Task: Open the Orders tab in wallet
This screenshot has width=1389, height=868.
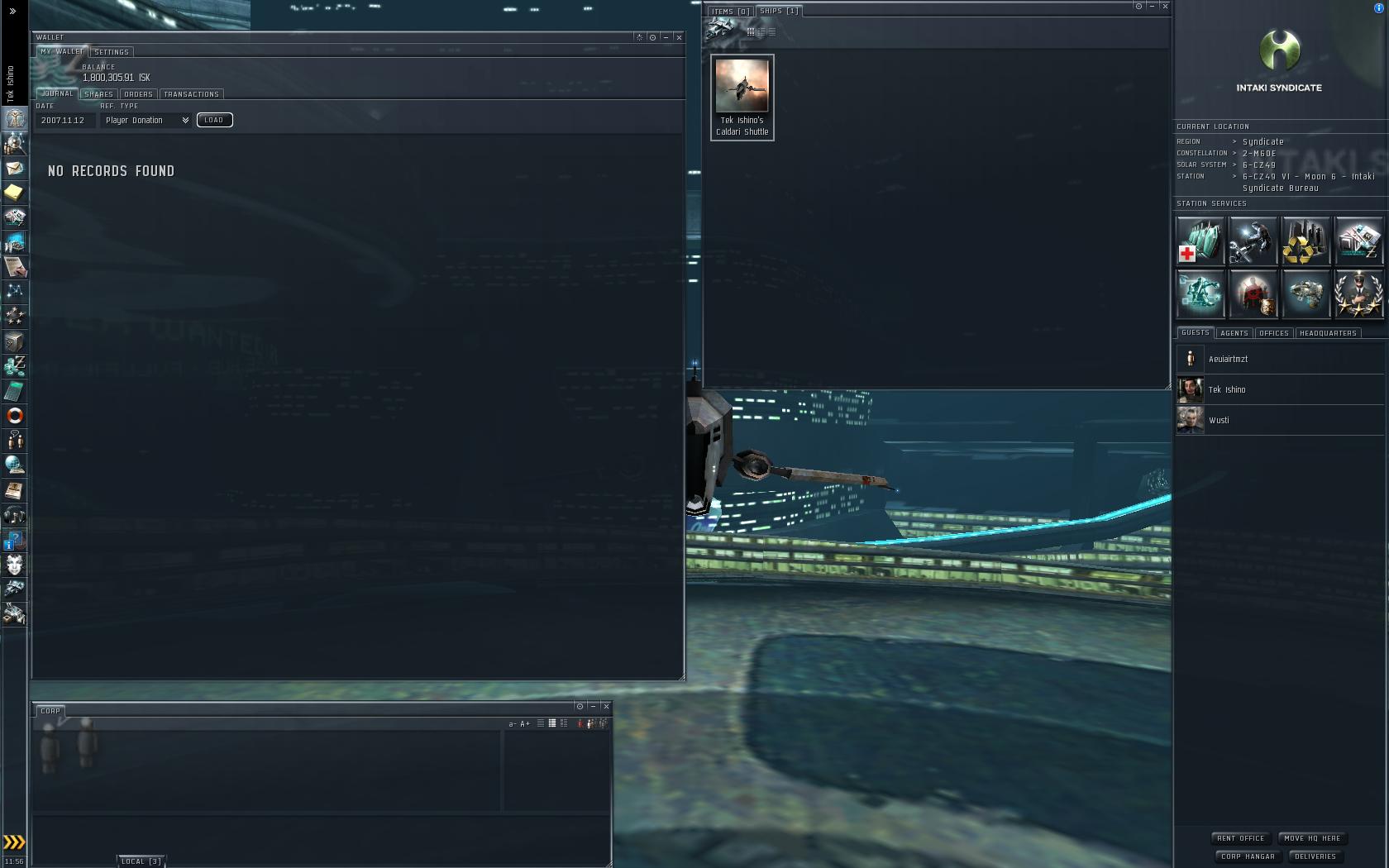Action: pos(139,94)
